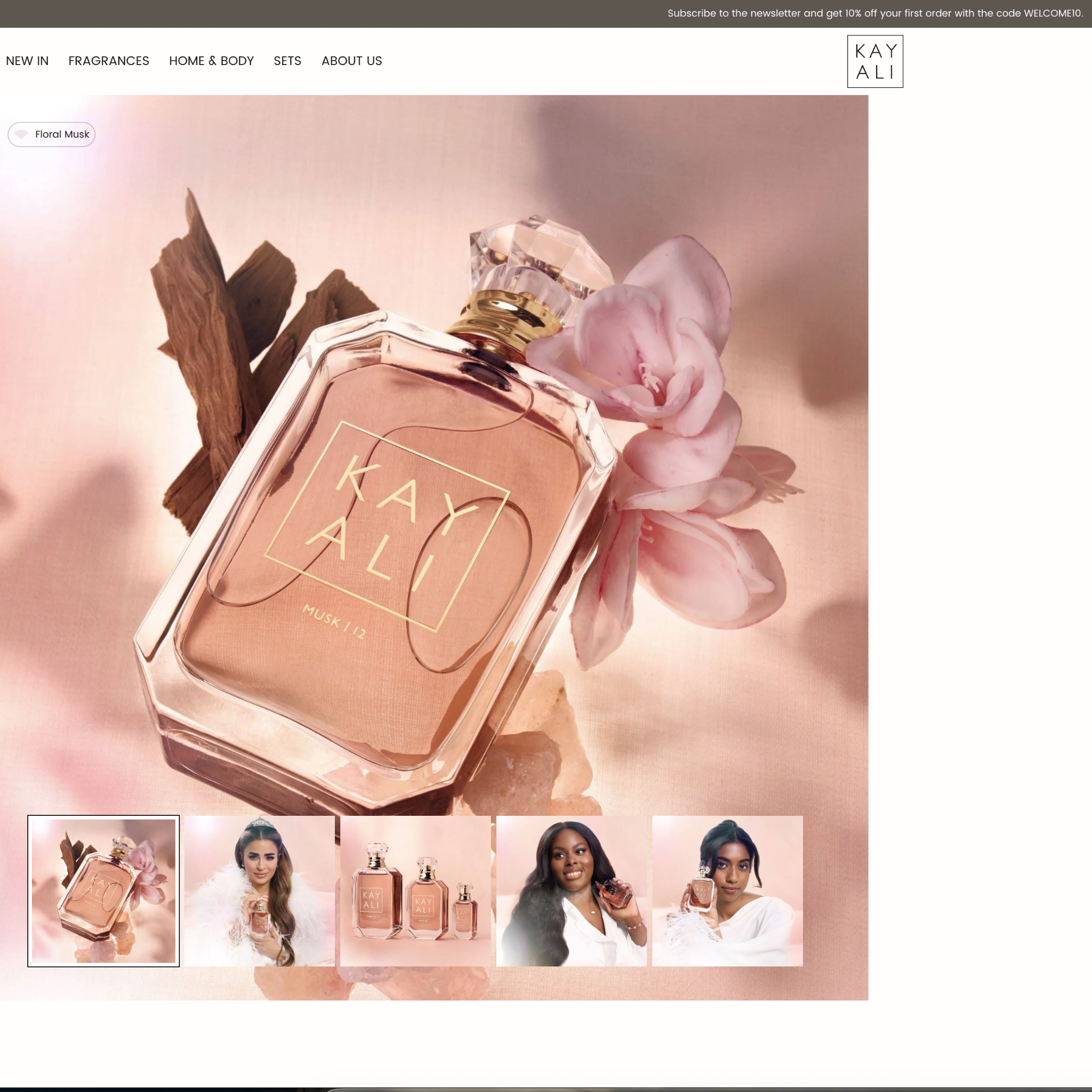The height and width of the screenshot is (1092, 1092).
Task: Click the diamond icon in Floral Musk badge
Action: tap(21, 134)
